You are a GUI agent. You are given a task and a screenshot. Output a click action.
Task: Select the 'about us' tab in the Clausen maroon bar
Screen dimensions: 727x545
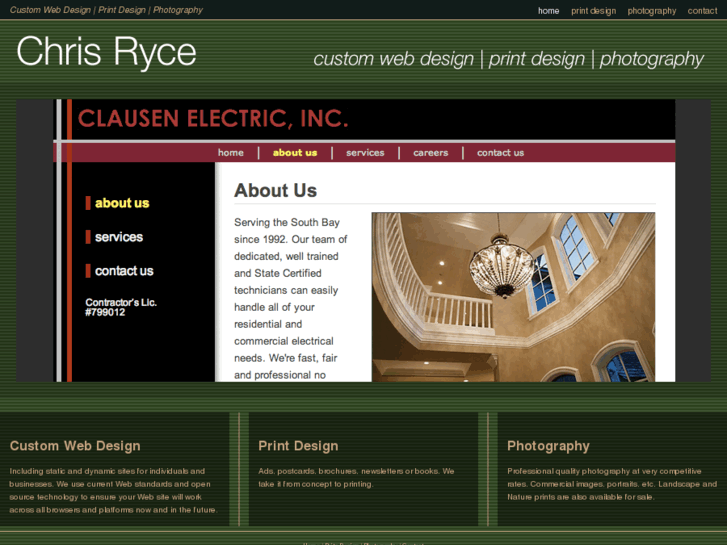[295, 153]
